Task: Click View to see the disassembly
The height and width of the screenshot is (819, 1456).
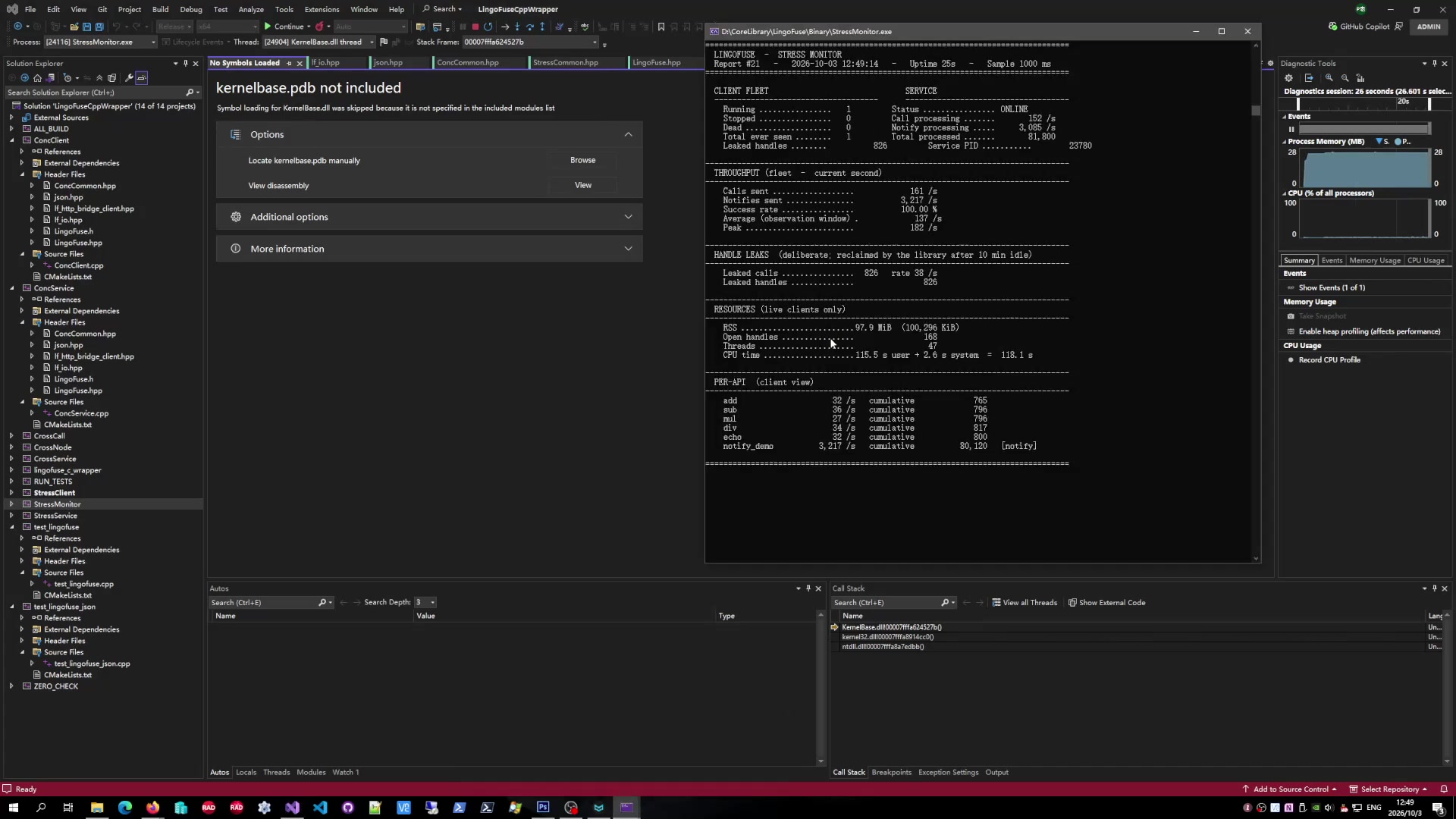Action: click(582, 185)
